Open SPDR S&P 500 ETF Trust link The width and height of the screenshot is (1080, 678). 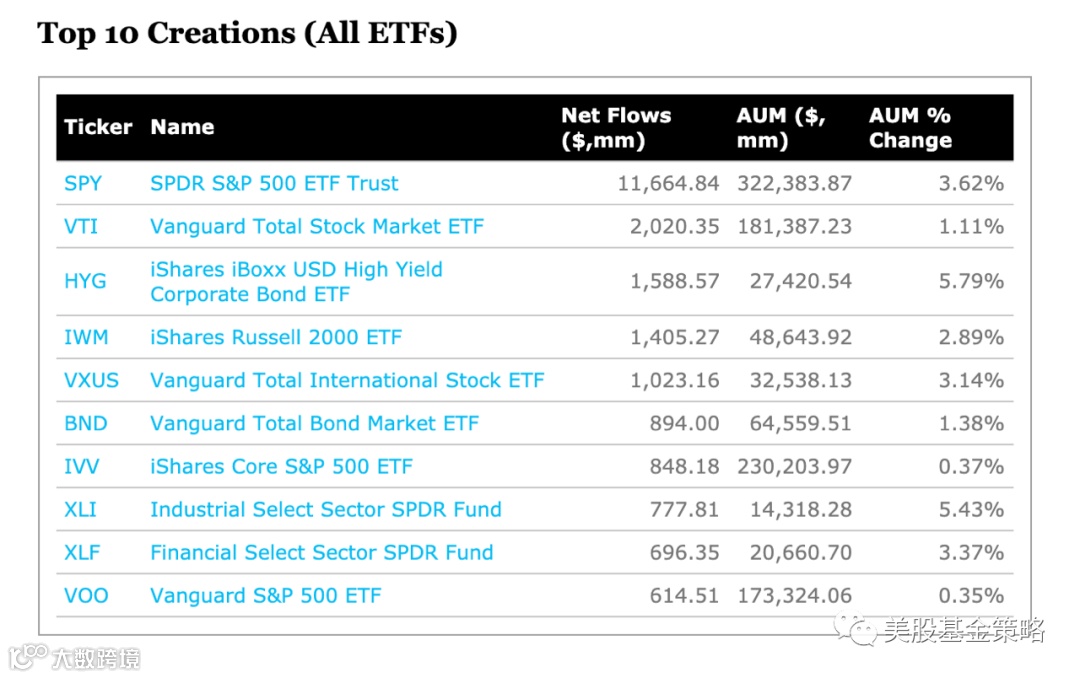[x=274, y=184]
